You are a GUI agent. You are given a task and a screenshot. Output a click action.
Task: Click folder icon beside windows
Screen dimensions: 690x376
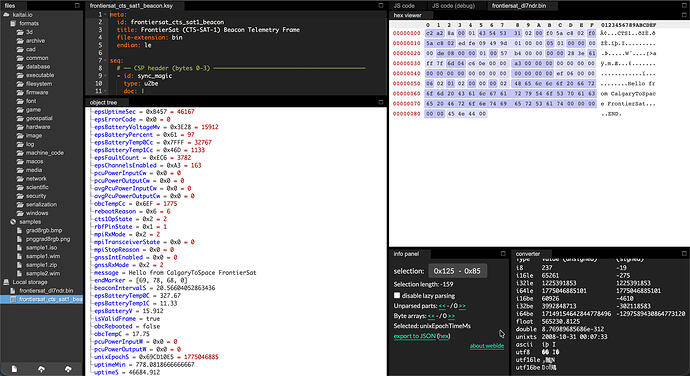(20, 213)
